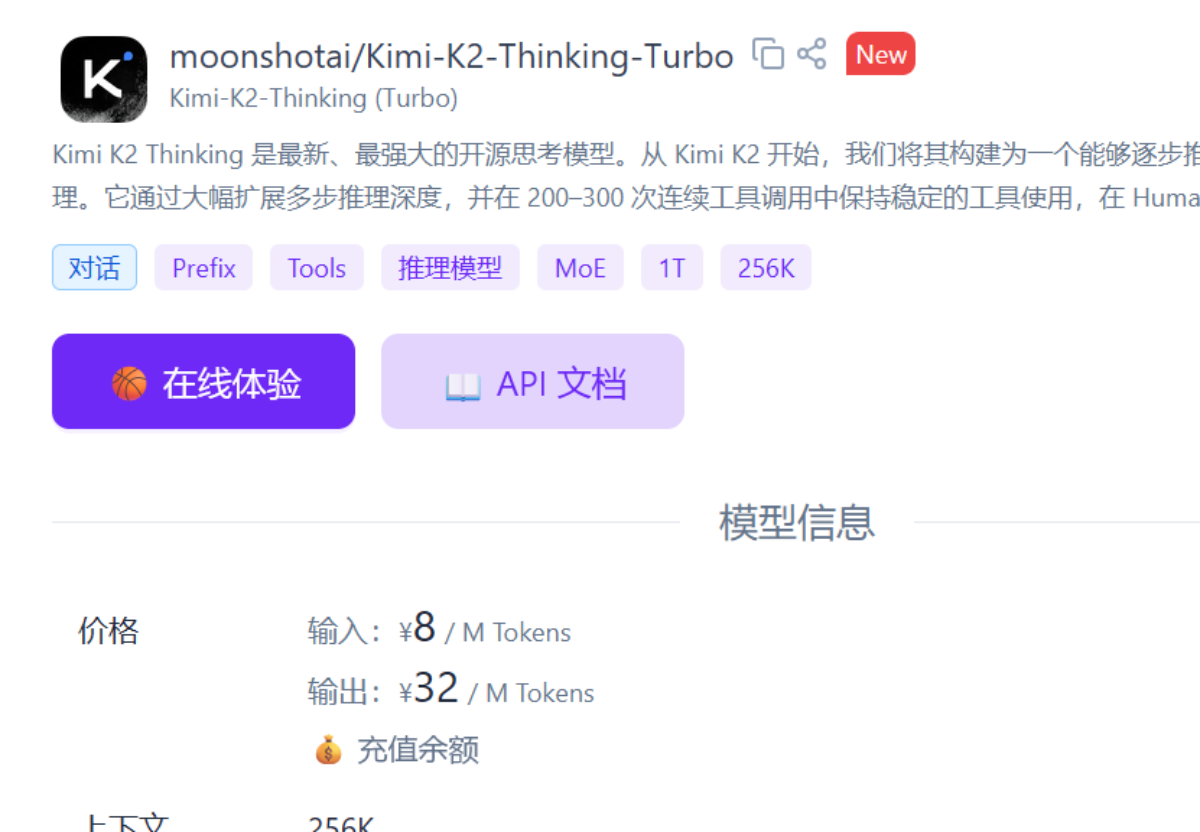Open the share icon beside the model name
Image resolution: width=1200 pixels, height=832 pixels.
[812, 54]
